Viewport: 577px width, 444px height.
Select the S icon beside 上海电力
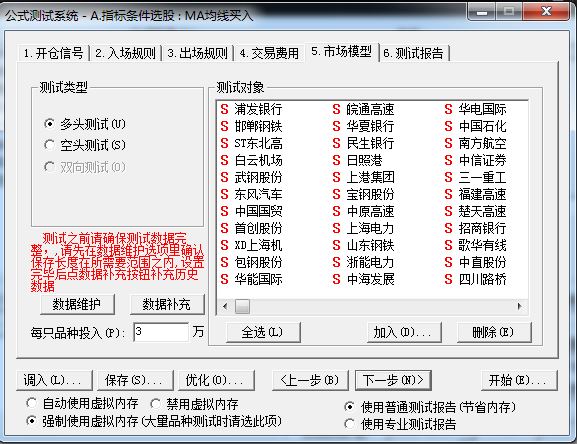(x=336, y=228)
